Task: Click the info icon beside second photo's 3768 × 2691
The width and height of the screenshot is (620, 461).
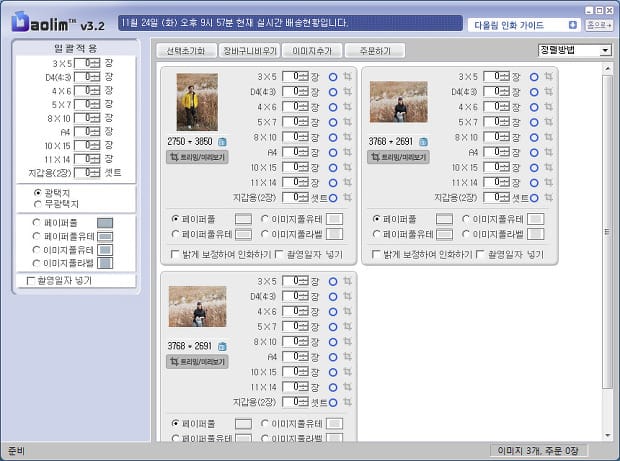Action: 424,142
